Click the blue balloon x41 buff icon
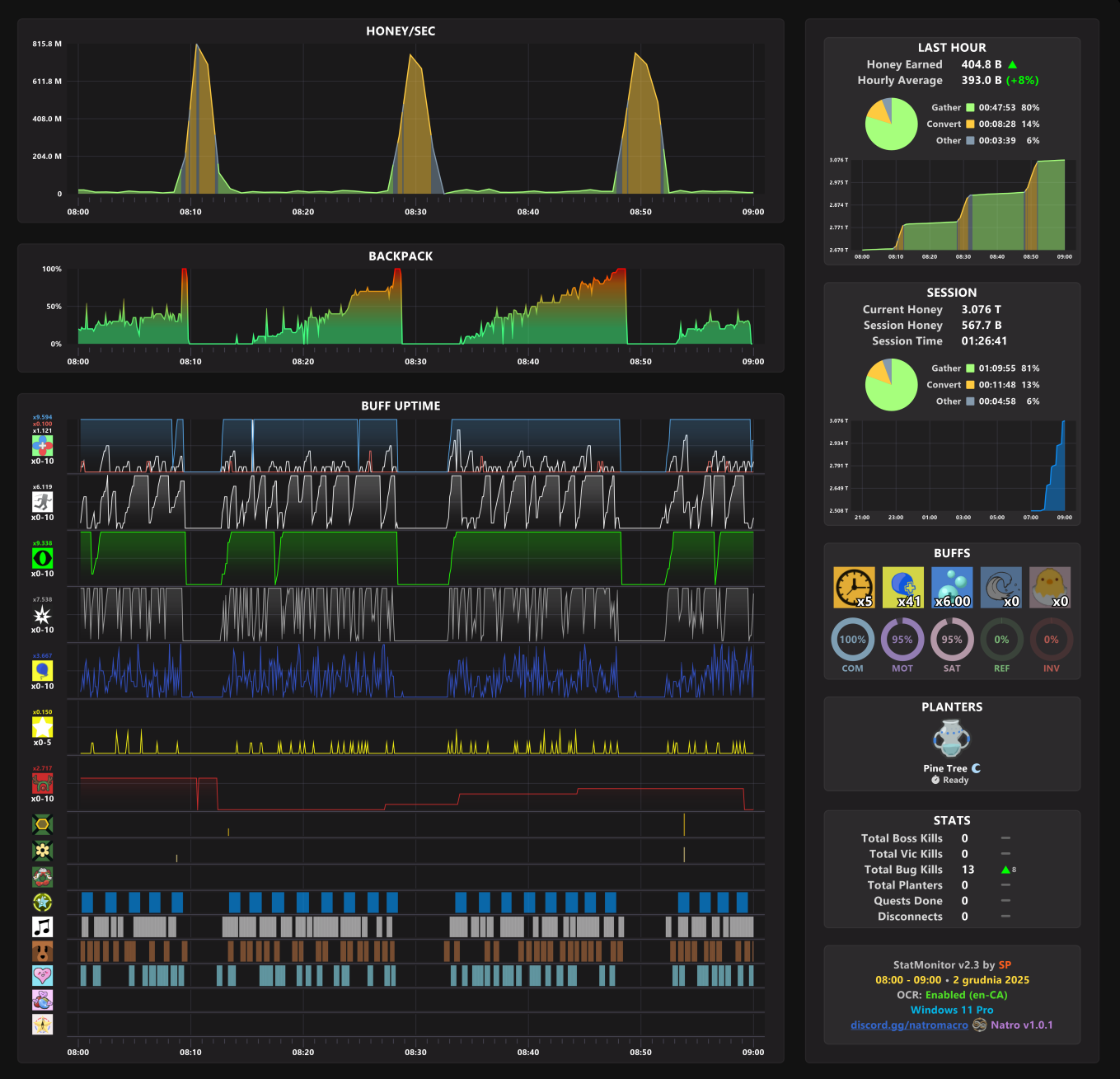Screen dimensions: 1120x1079 (x=903, y=588)
